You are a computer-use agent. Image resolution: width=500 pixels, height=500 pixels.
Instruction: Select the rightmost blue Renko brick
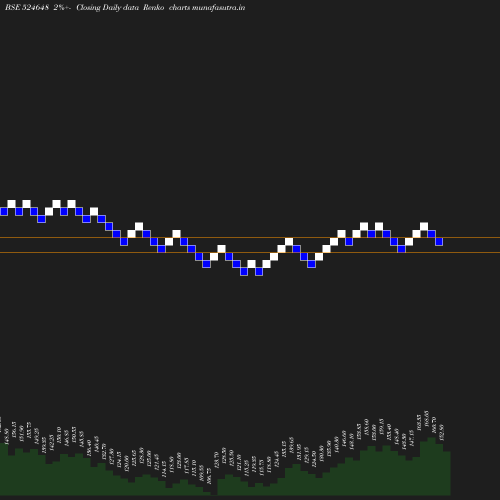(439, 242)
